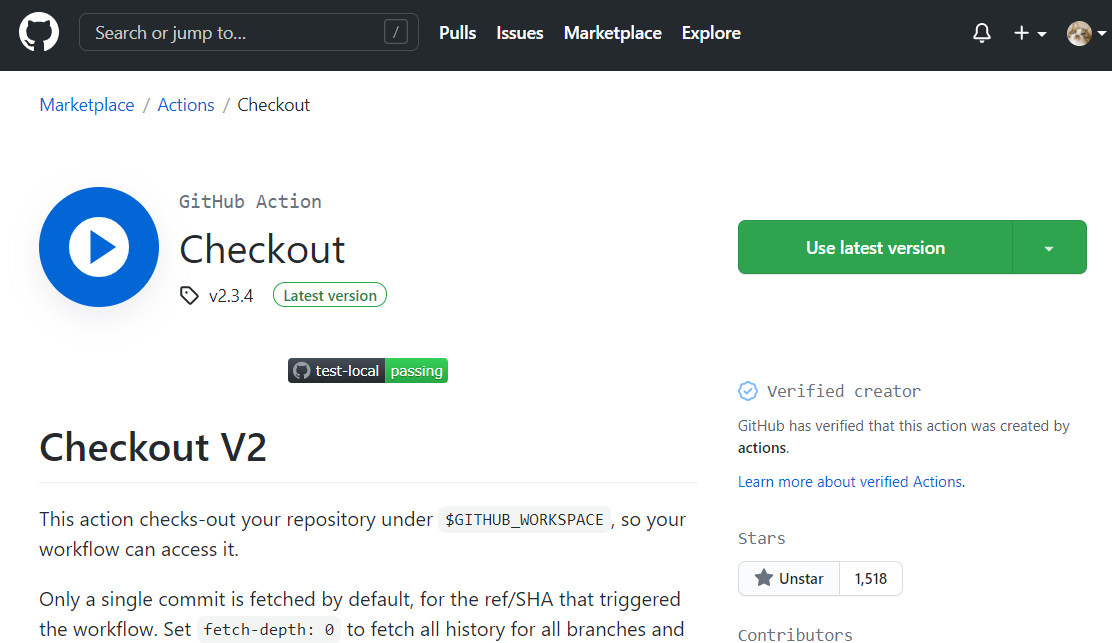Click the Checkout action's blue play logo
Viewport: 1112px width, 643px height.
(99, 247)
